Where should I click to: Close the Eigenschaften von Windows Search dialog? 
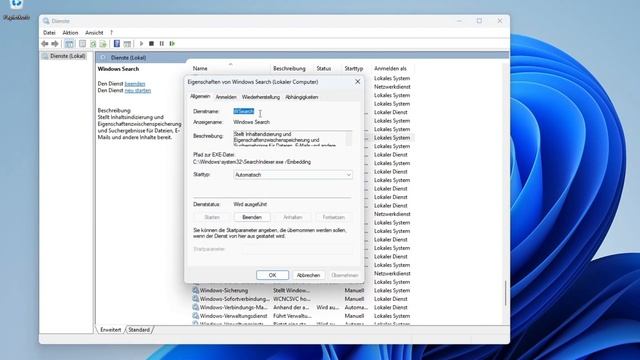pyautogui.click(x=358, y=82)
